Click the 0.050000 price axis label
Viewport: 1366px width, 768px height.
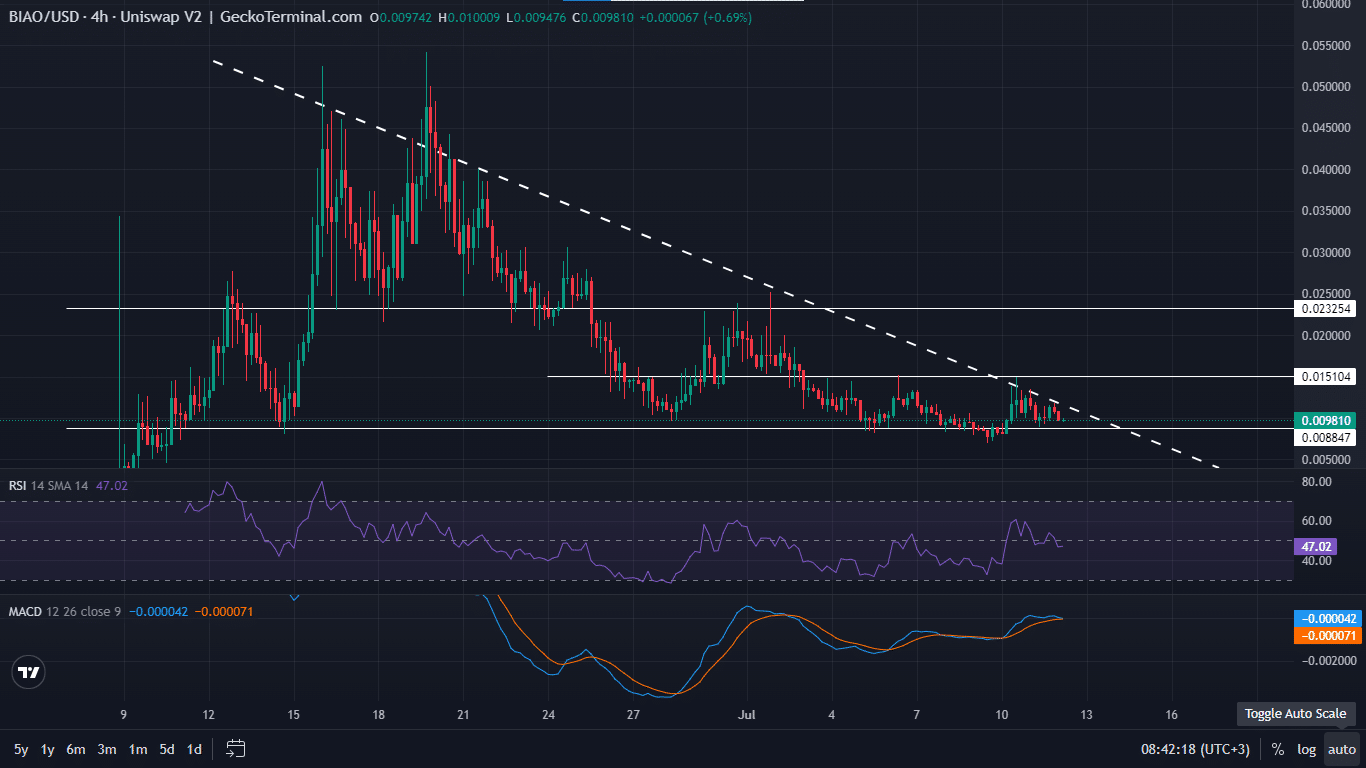pos(1328,87)
